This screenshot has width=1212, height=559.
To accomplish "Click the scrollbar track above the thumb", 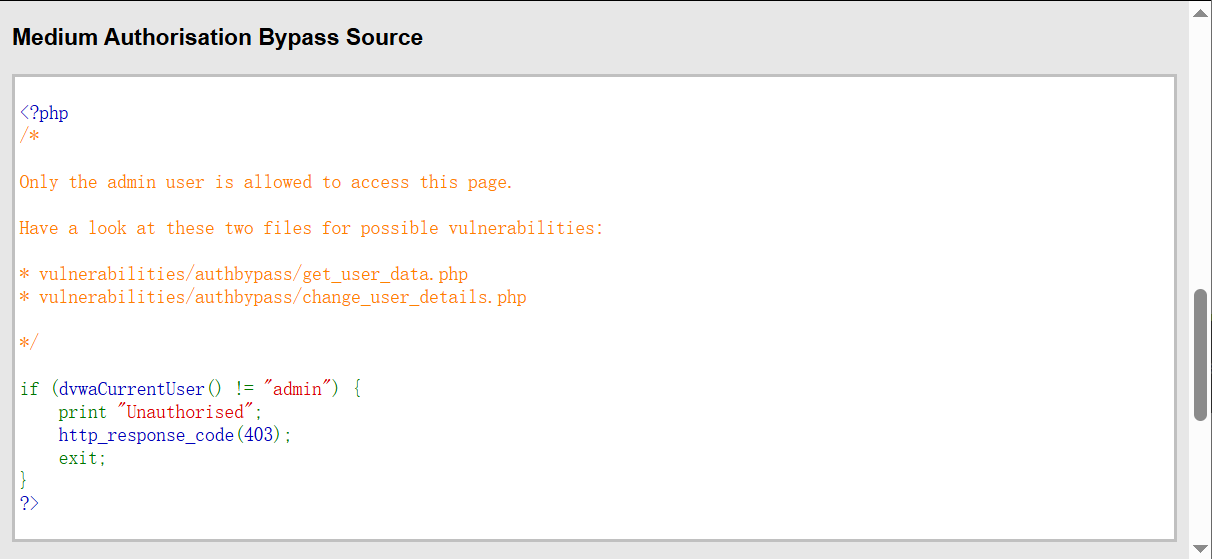I will [x=1200, y=150].
